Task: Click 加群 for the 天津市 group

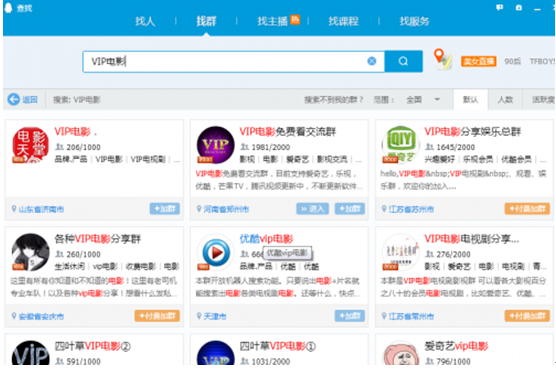Action: click(350, 316)
